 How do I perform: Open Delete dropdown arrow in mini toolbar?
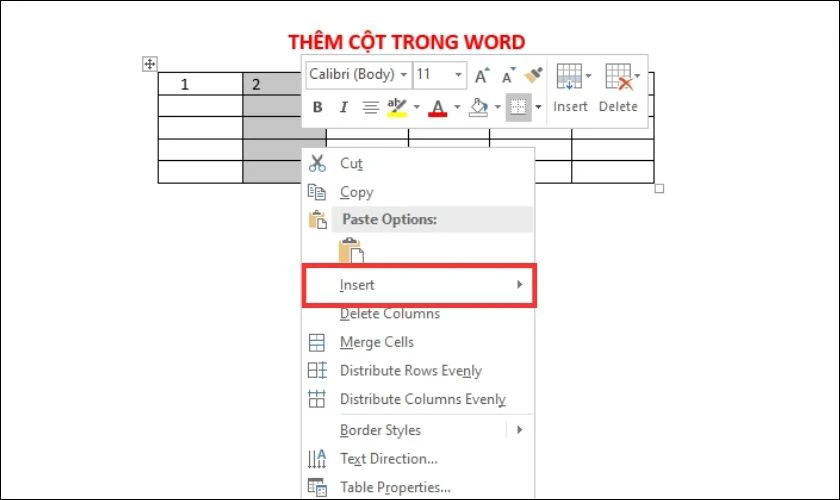(x=637, y=76)
